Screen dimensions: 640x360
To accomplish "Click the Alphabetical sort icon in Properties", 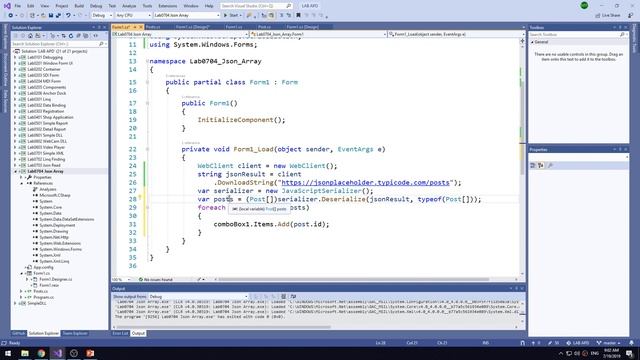I will pyautogui.click(x=541, y=165).
